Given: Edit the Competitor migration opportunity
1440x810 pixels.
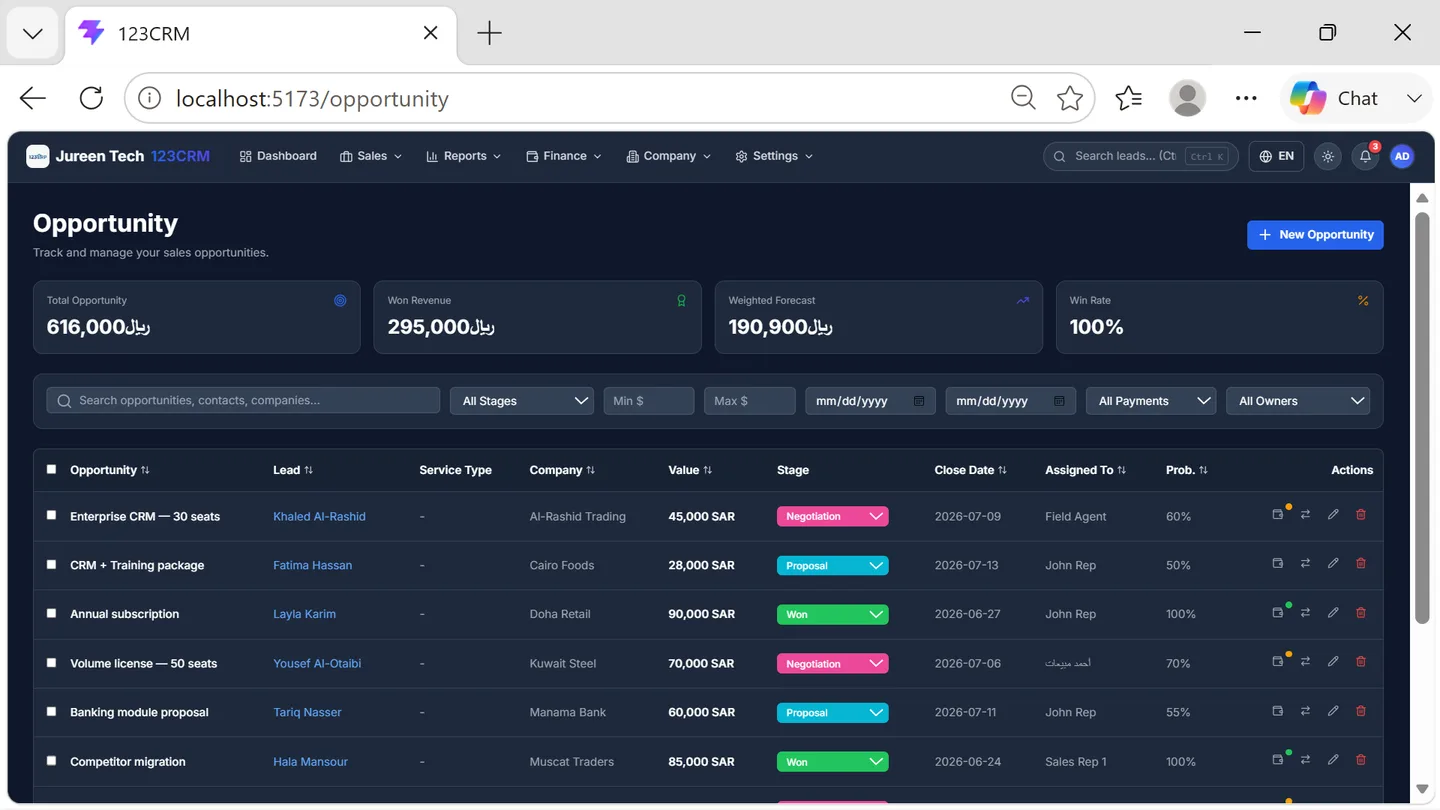Looking at the screenshot, I should pyautogui.click(x=1333, y=760).
